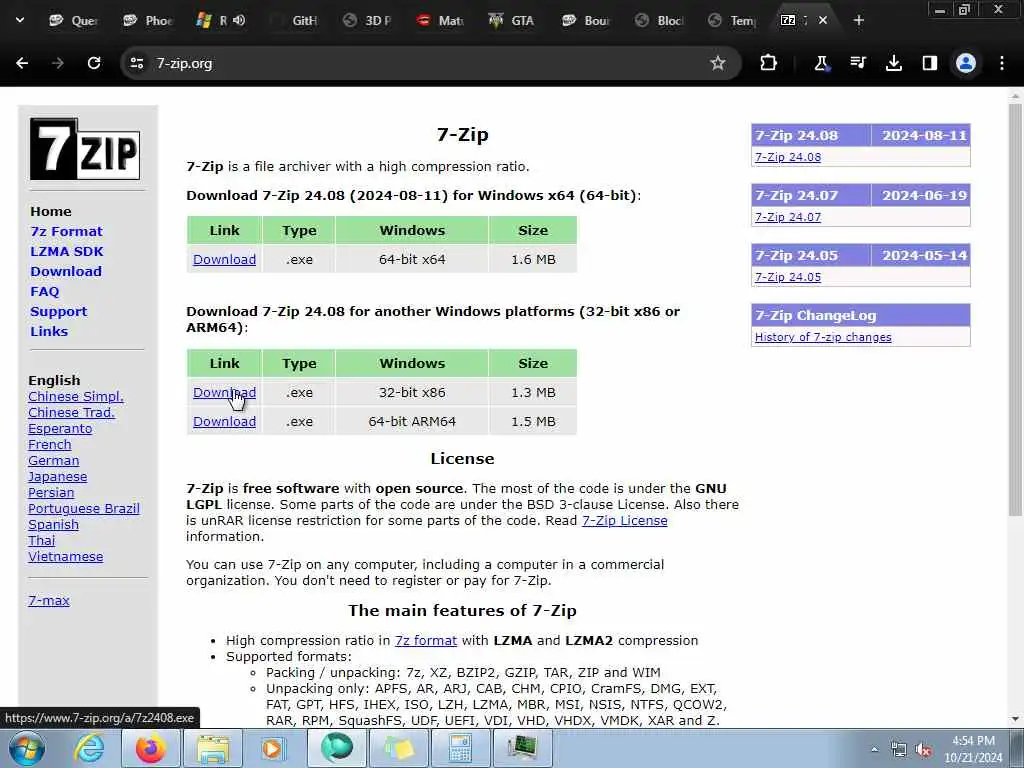Switch language to Portuguese Brazil

coord(84,508)
